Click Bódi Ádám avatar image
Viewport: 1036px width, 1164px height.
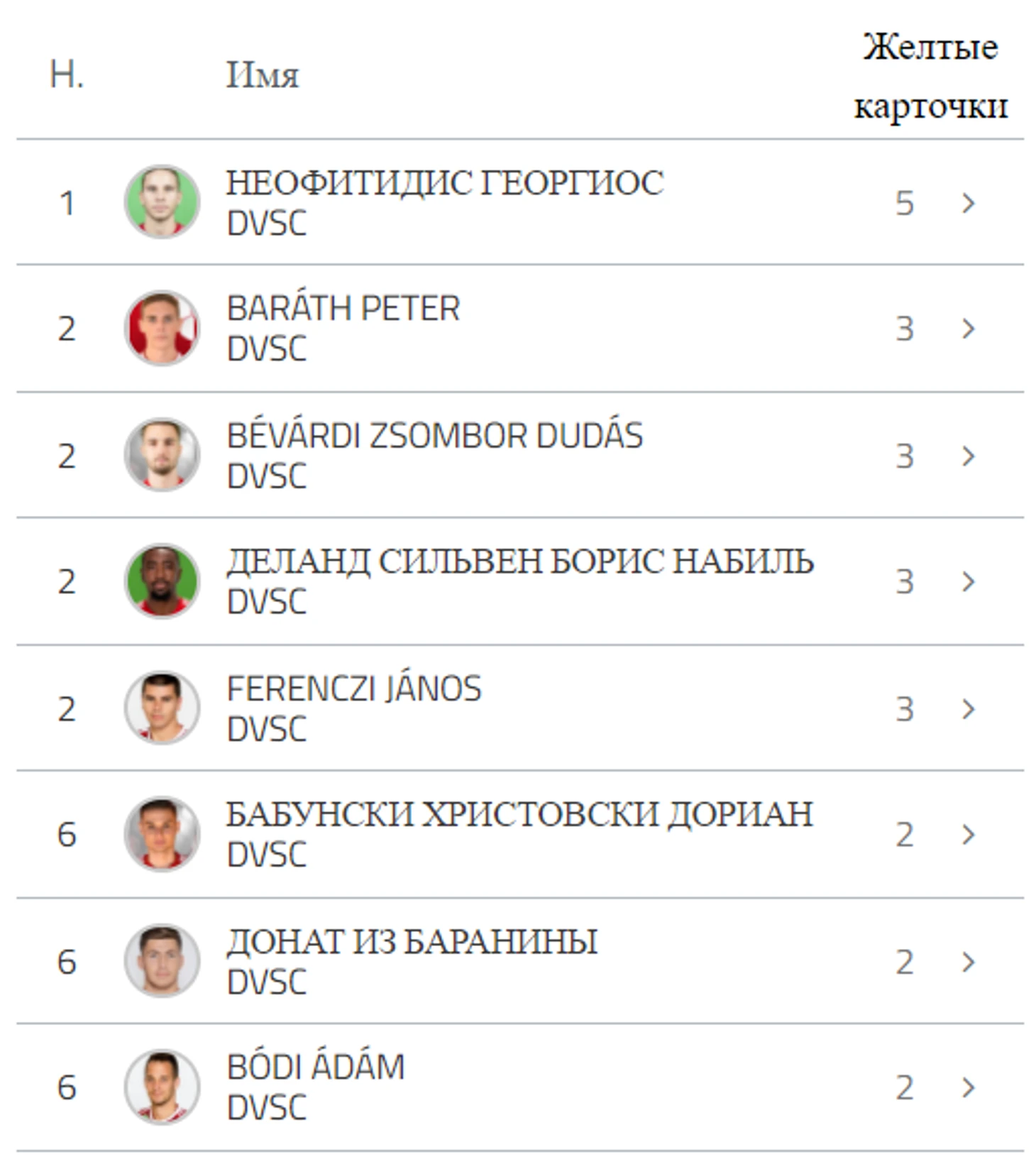162,1087
